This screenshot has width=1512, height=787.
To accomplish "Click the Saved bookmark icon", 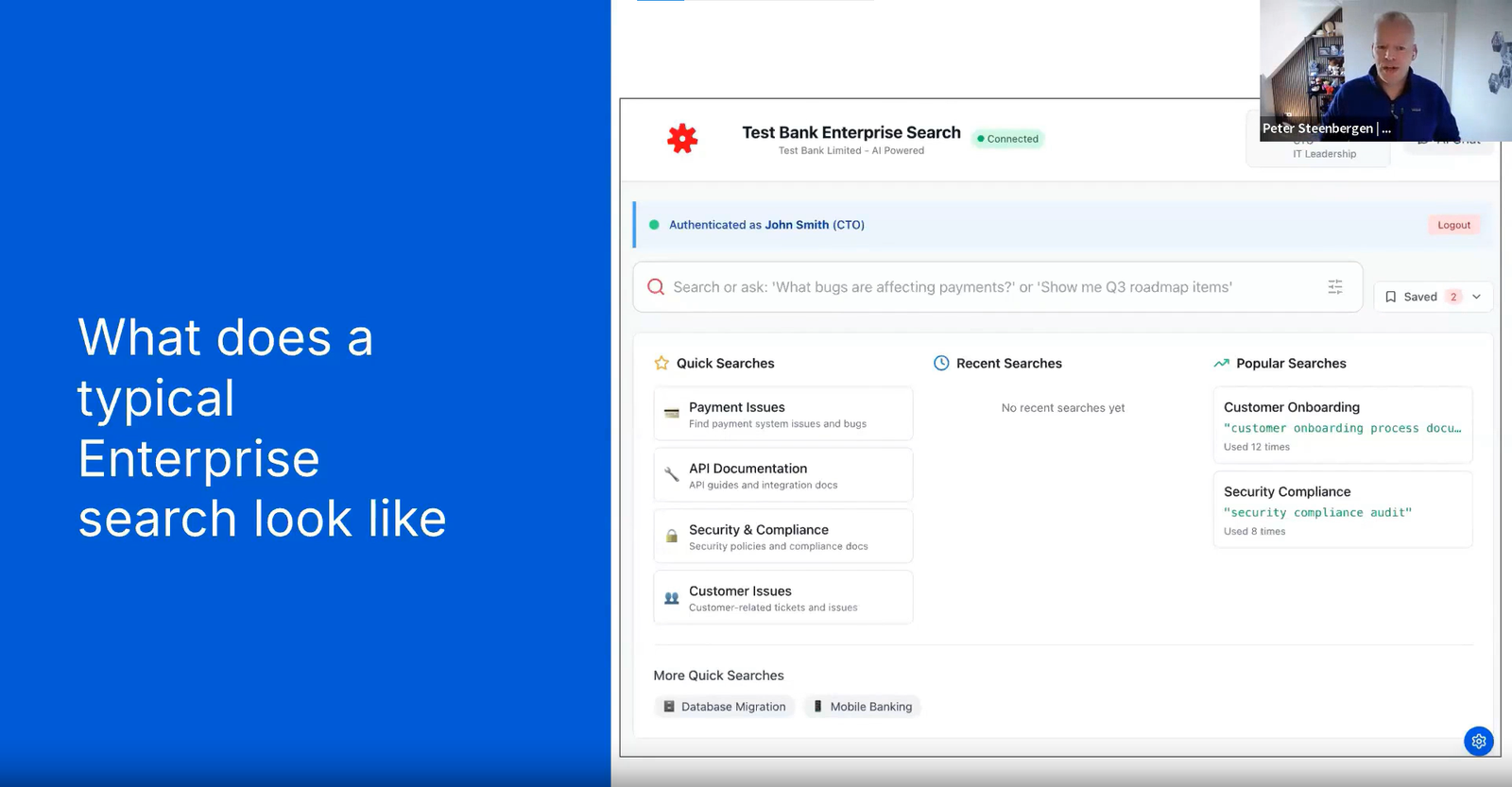I will (1390, 297).
